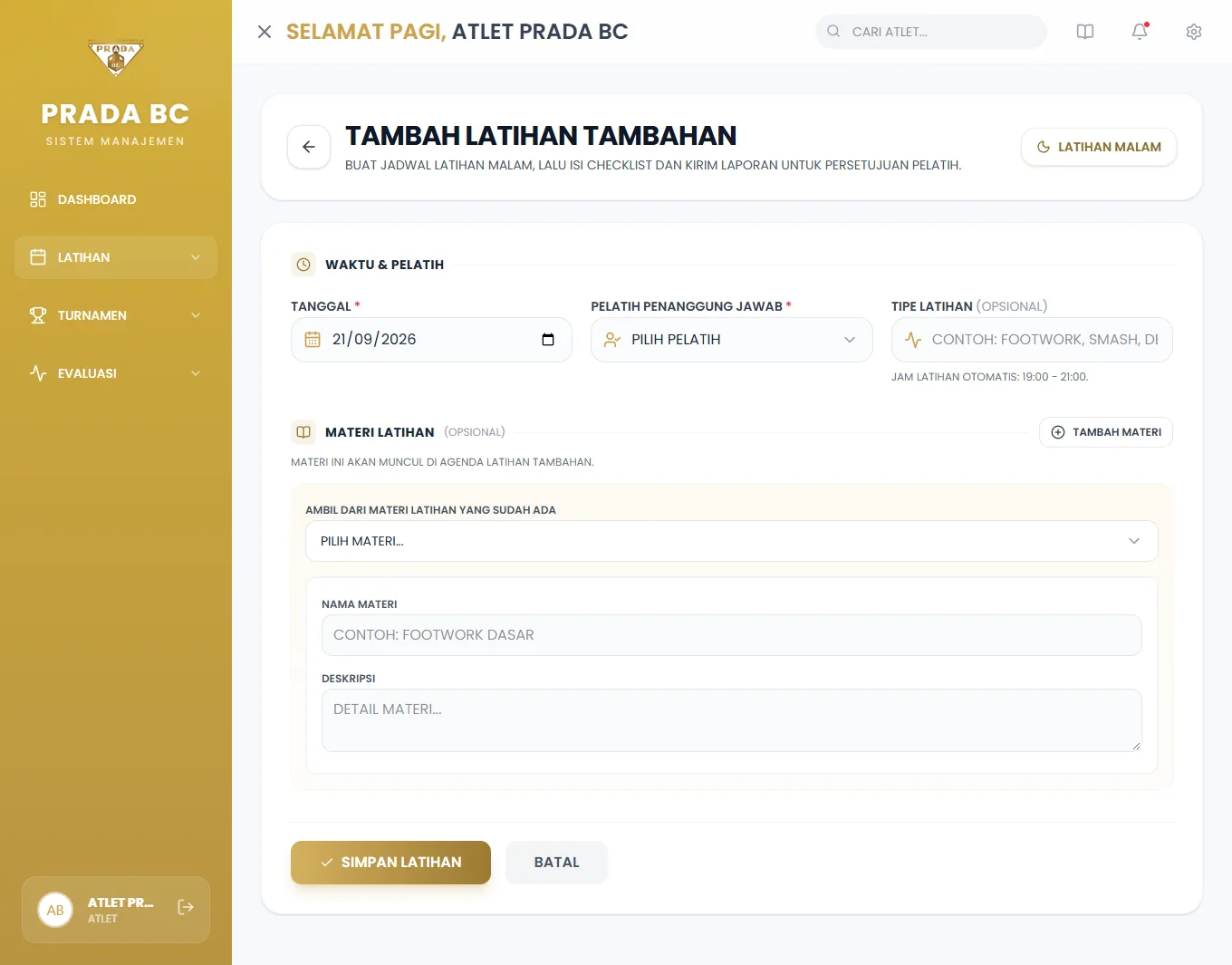
Task: Focus the Tanggal date field
Action: 431,340
